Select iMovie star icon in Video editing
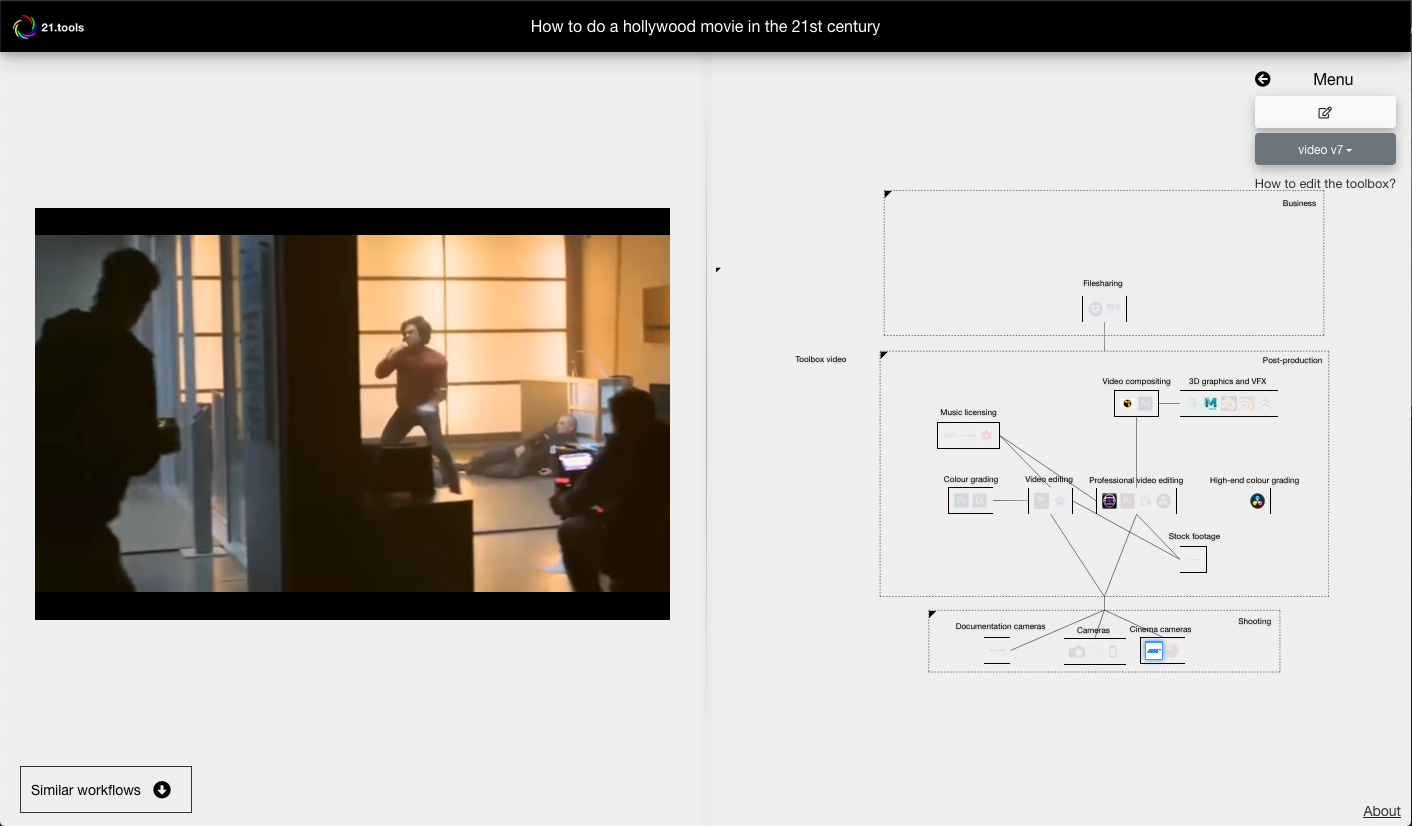This screenshot has height=826, width=1412. click(1060, 501)
